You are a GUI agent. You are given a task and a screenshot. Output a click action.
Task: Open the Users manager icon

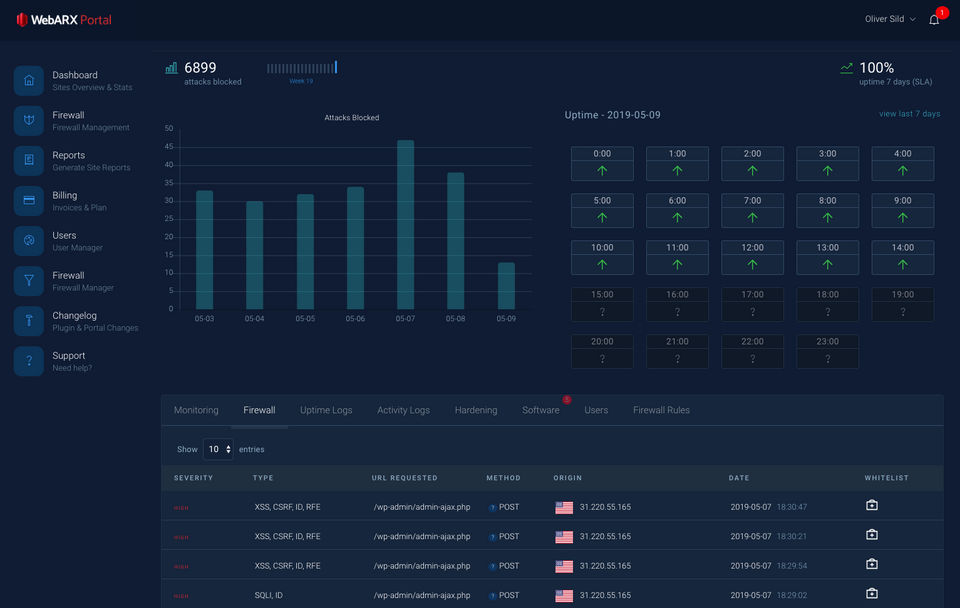(x=29, y=241)
